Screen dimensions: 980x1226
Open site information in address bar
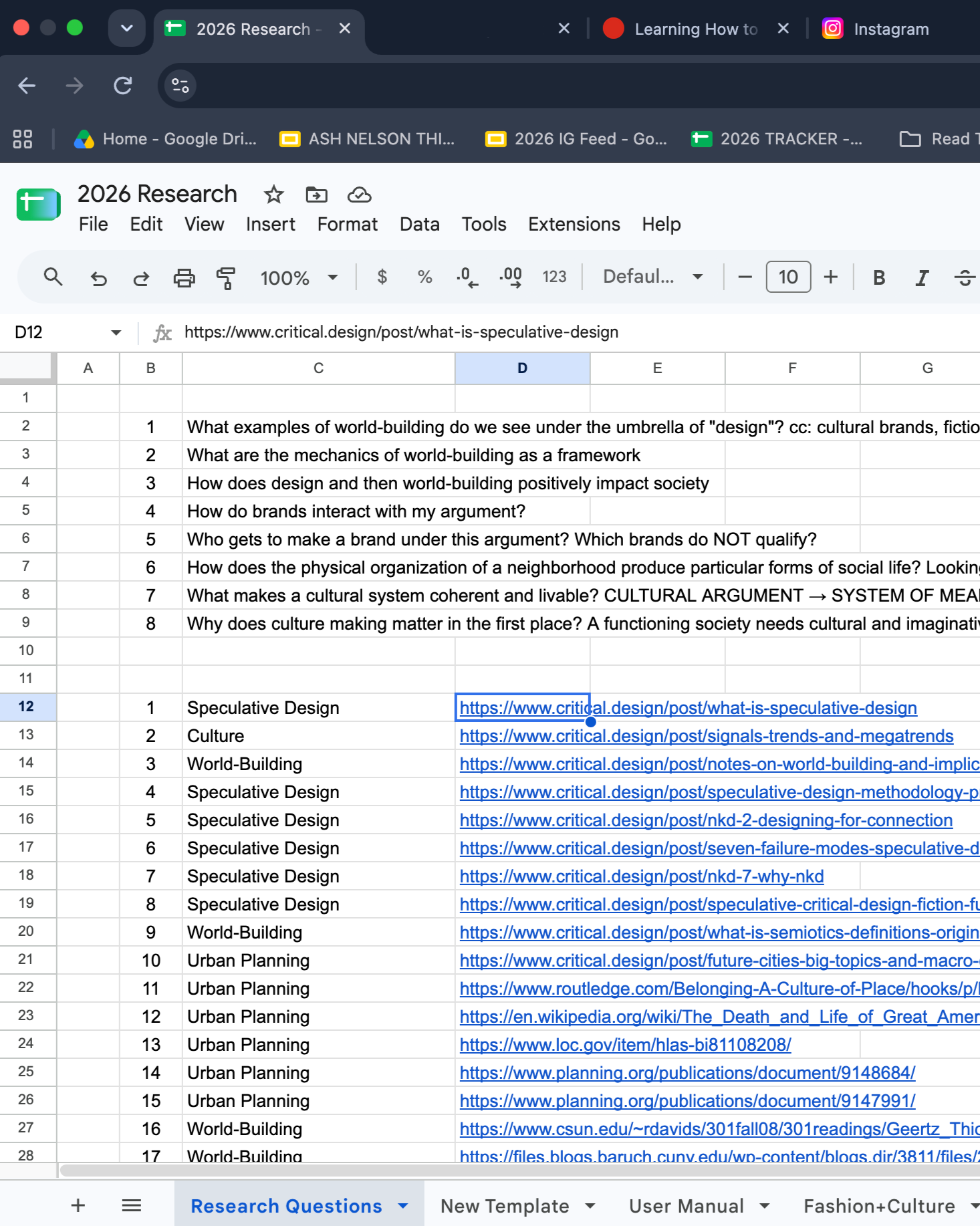point(180,86)
